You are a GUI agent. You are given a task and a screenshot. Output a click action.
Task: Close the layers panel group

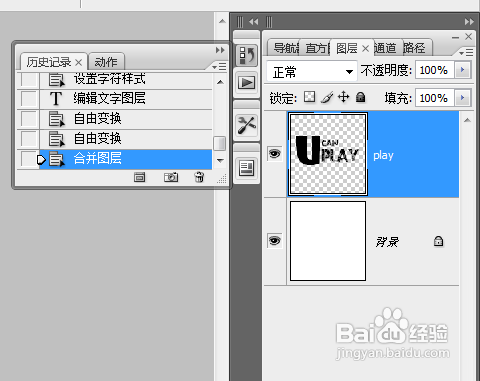pyautogui.click(x=468, y=36)
